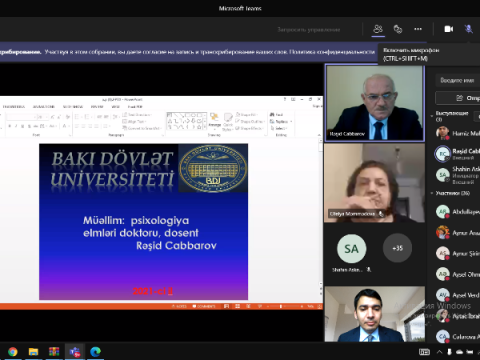The width and height of the screenshot is (480, 360).
Task: Open Shape Fill dropdown in ribbon
Action: pyautogui.click(x=247, y=115)
